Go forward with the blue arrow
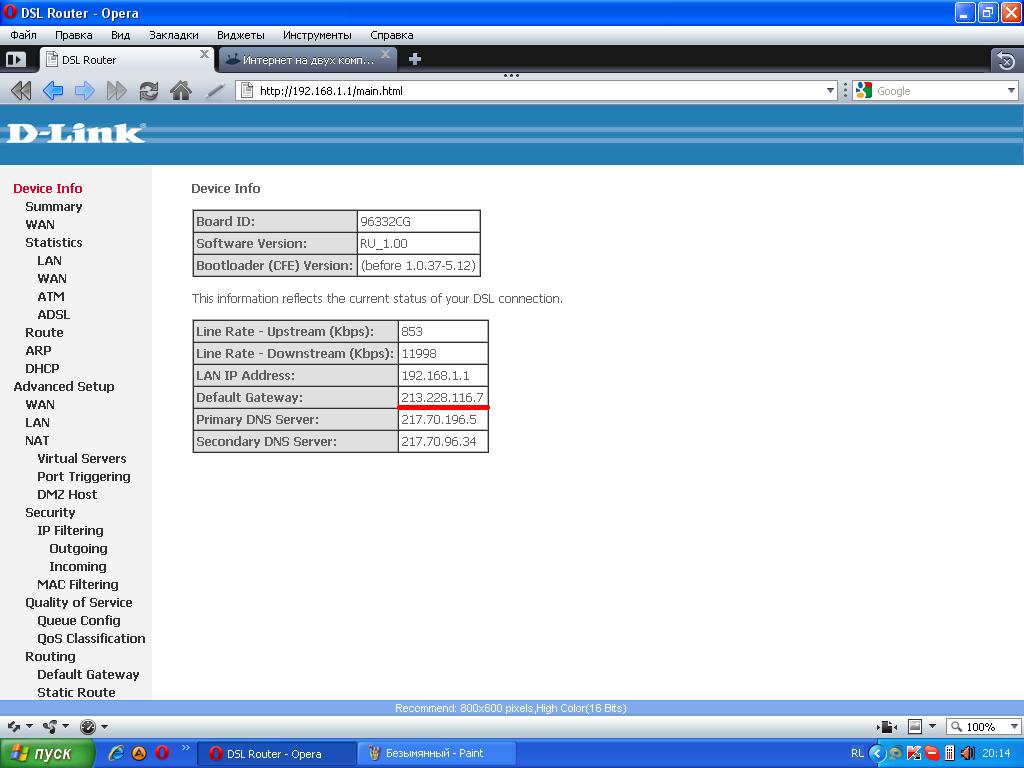This screenshot has height=768, width=1024. (85, 91)
